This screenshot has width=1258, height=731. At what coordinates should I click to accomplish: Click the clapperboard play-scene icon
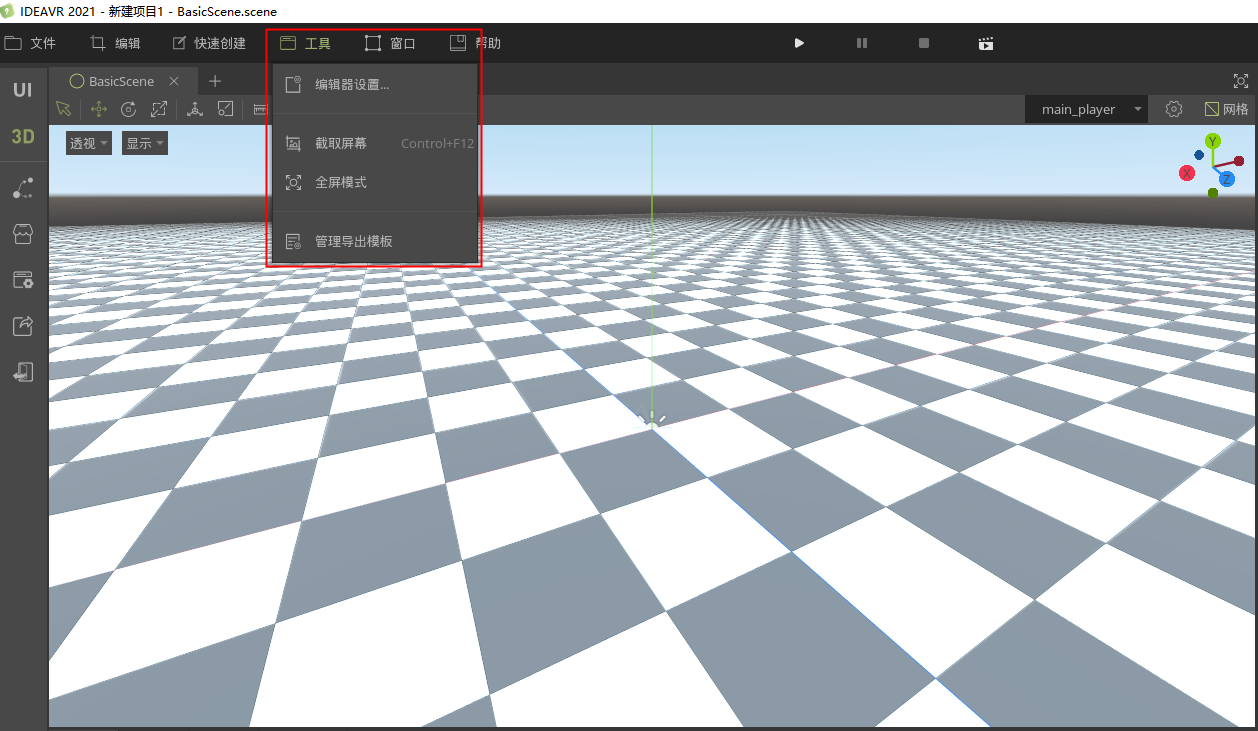pos(986,43)
